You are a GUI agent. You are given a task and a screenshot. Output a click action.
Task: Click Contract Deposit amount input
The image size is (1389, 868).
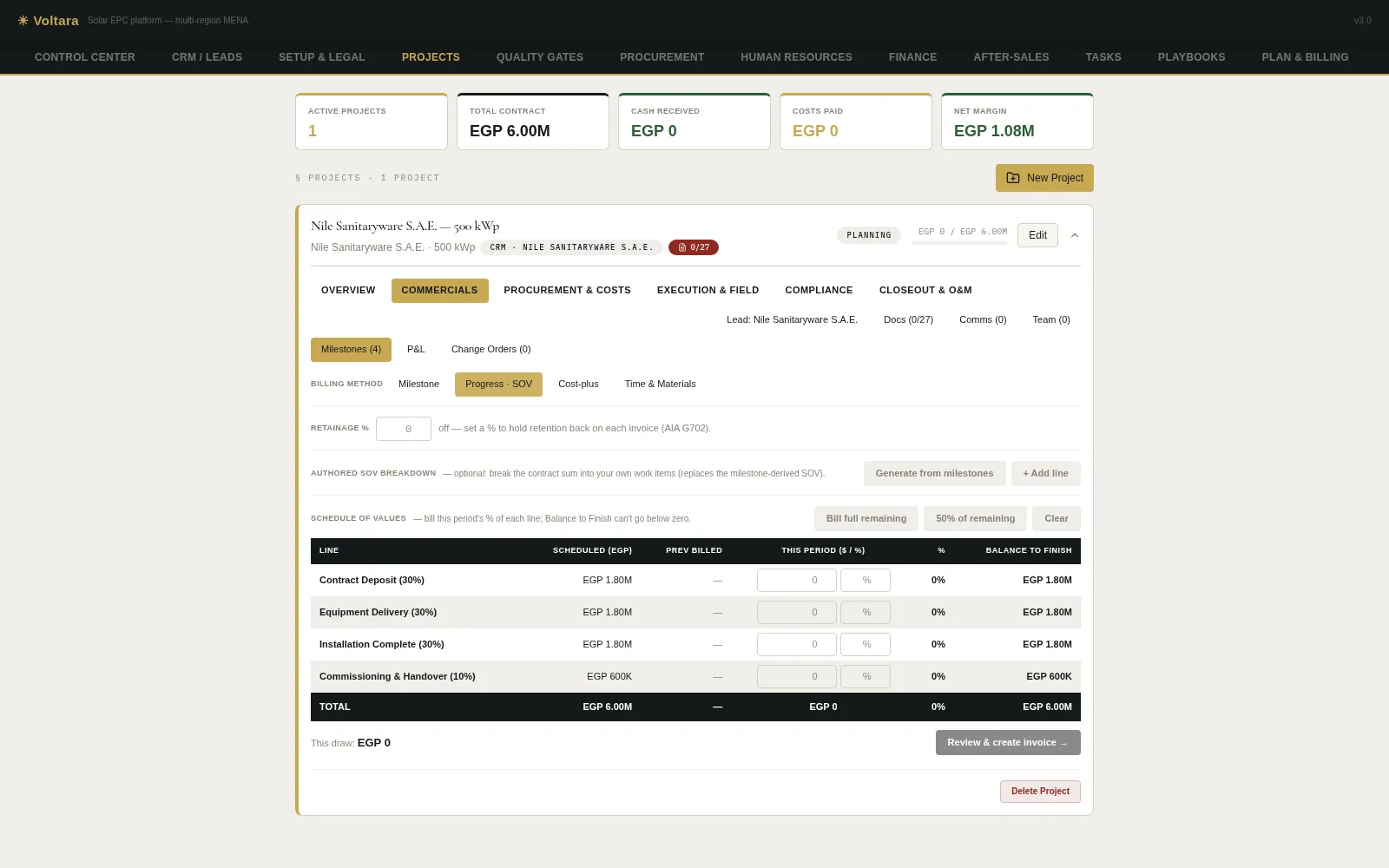(x=797, y=581)
